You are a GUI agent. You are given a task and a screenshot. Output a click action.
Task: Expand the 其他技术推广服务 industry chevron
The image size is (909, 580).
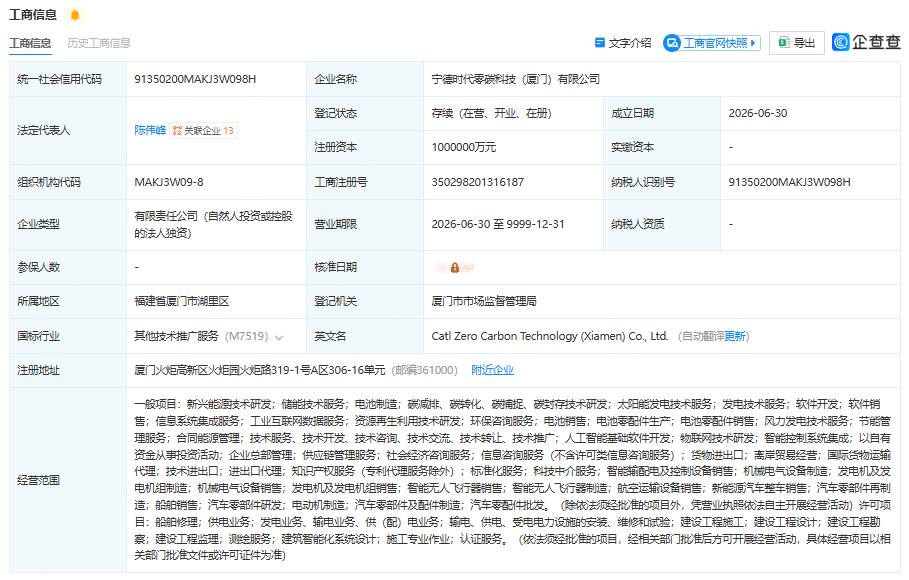tap(279, 338)
